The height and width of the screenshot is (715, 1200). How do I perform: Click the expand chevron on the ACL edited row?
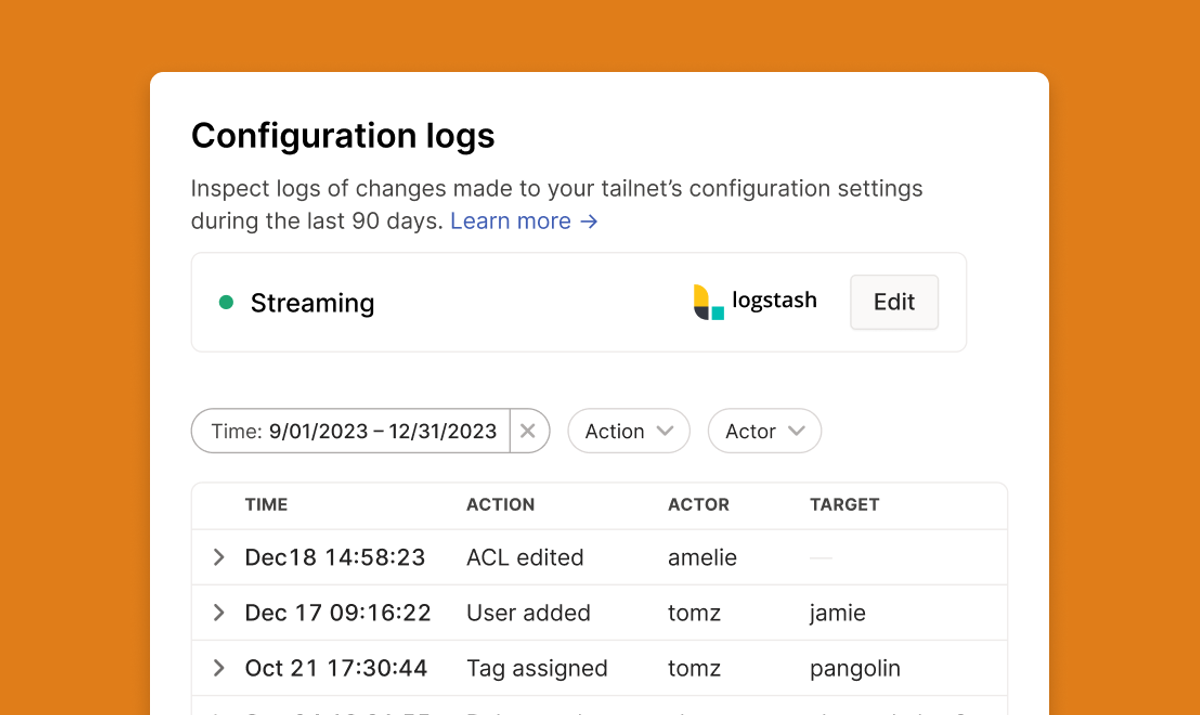pos(218,558)
